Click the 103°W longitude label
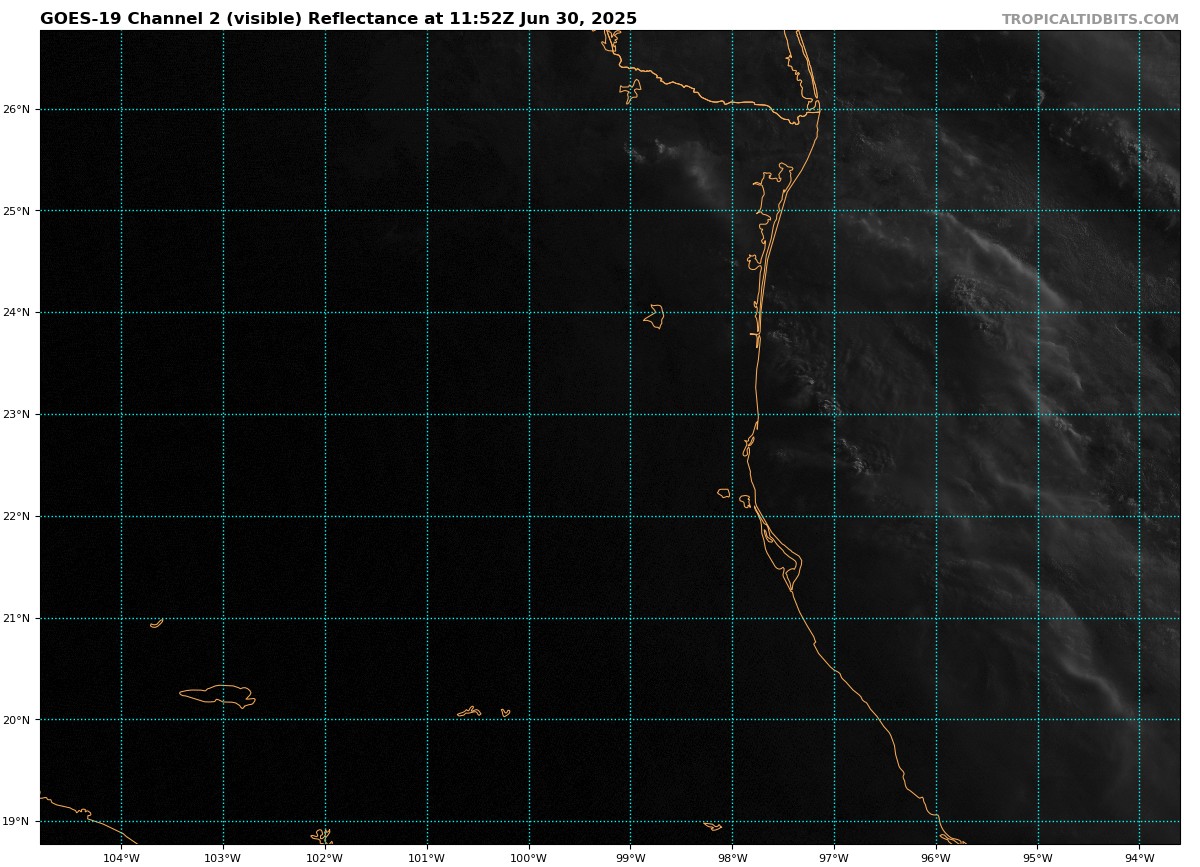This screenshot has width=1200, height=867. pos(223,857)
